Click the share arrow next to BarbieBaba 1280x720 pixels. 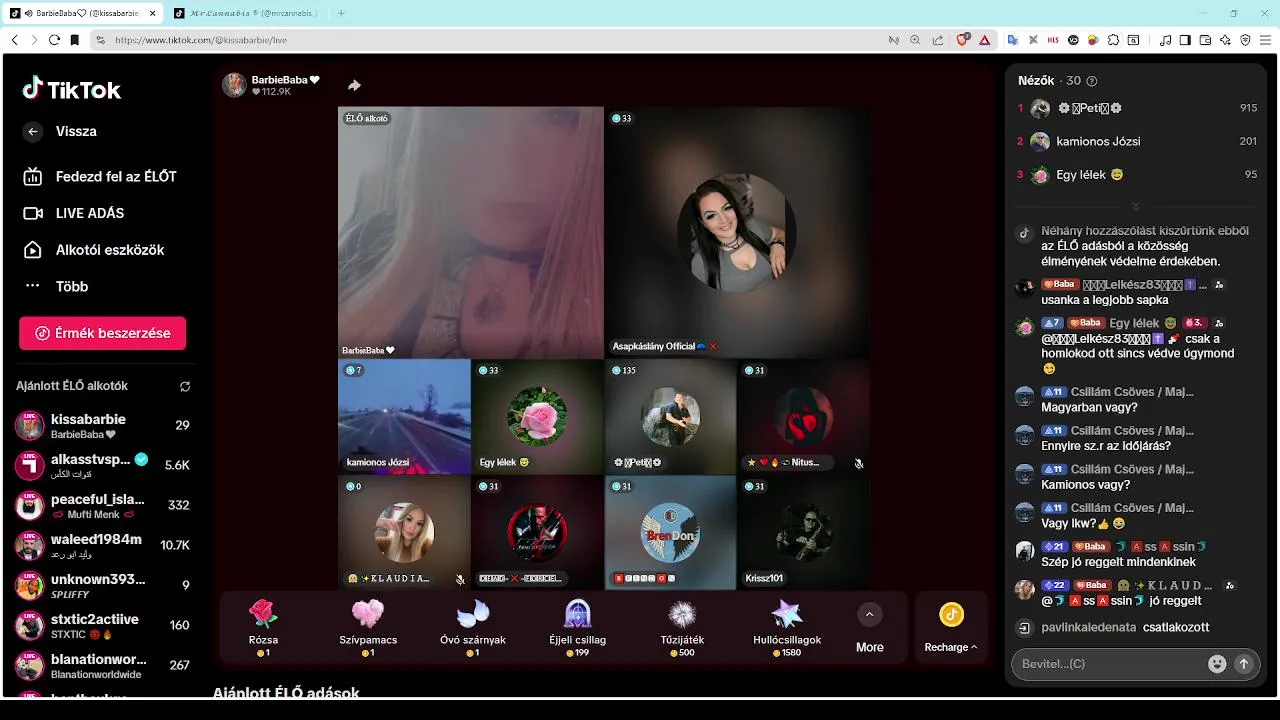pos(354,86)
